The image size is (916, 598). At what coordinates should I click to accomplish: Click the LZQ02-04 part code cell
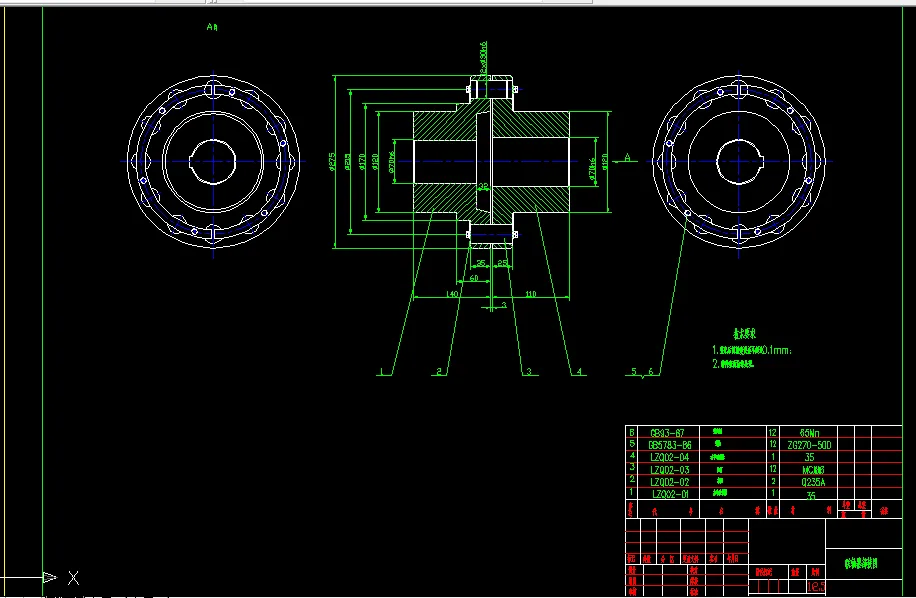coord(669,457)
